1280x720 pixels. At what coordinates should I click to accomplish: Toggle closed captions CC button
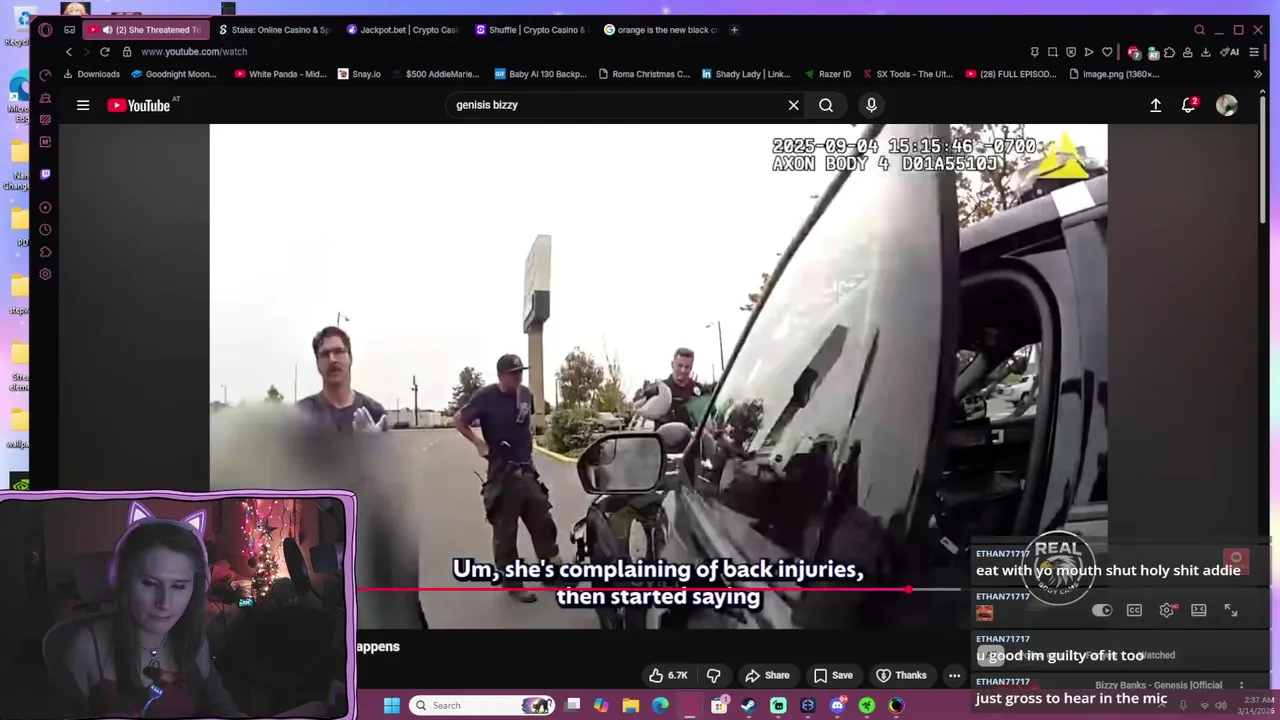(x=1134, y=611)
